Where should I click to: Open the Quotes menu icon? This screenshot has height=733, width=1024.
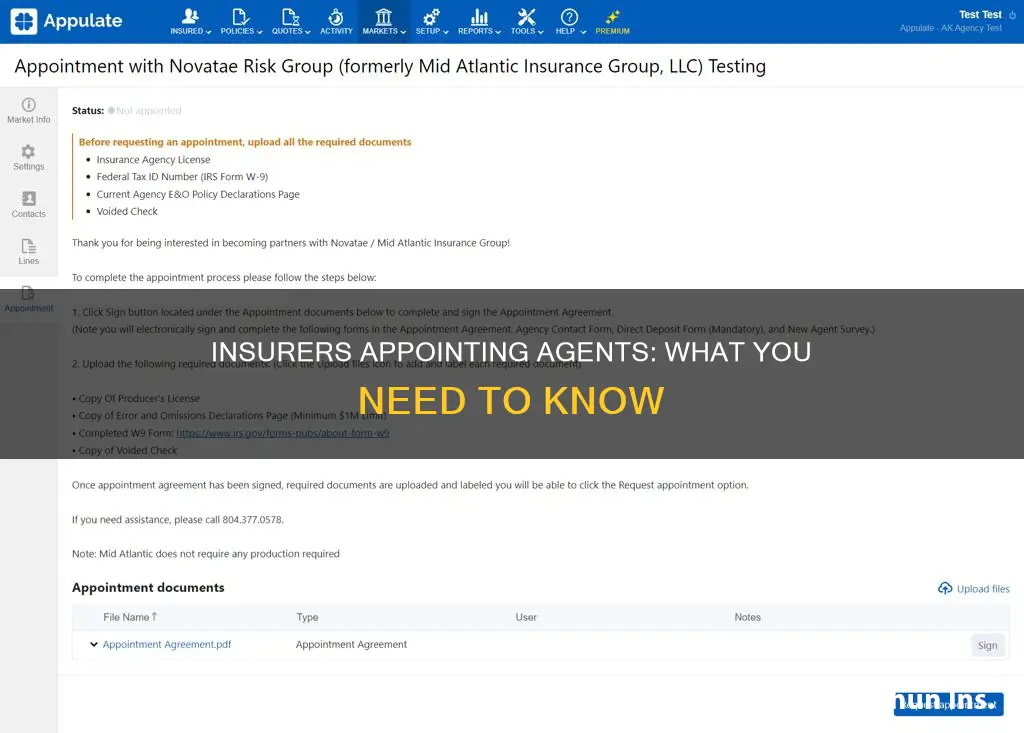click(x=291, y=16)
